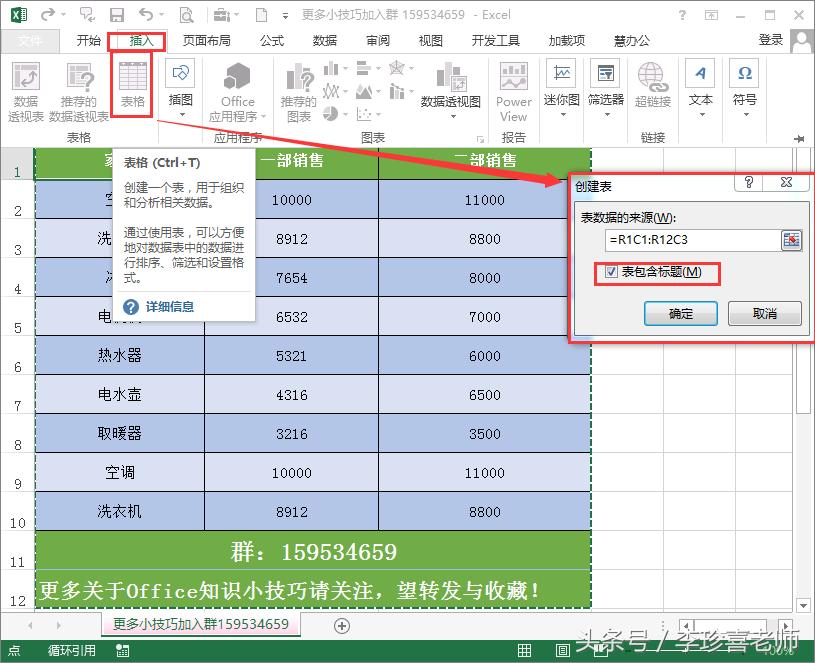Pin the ribbon with the pushpin icon
Viewport: 815px width, 663px height.
click(x=800, y=140)
